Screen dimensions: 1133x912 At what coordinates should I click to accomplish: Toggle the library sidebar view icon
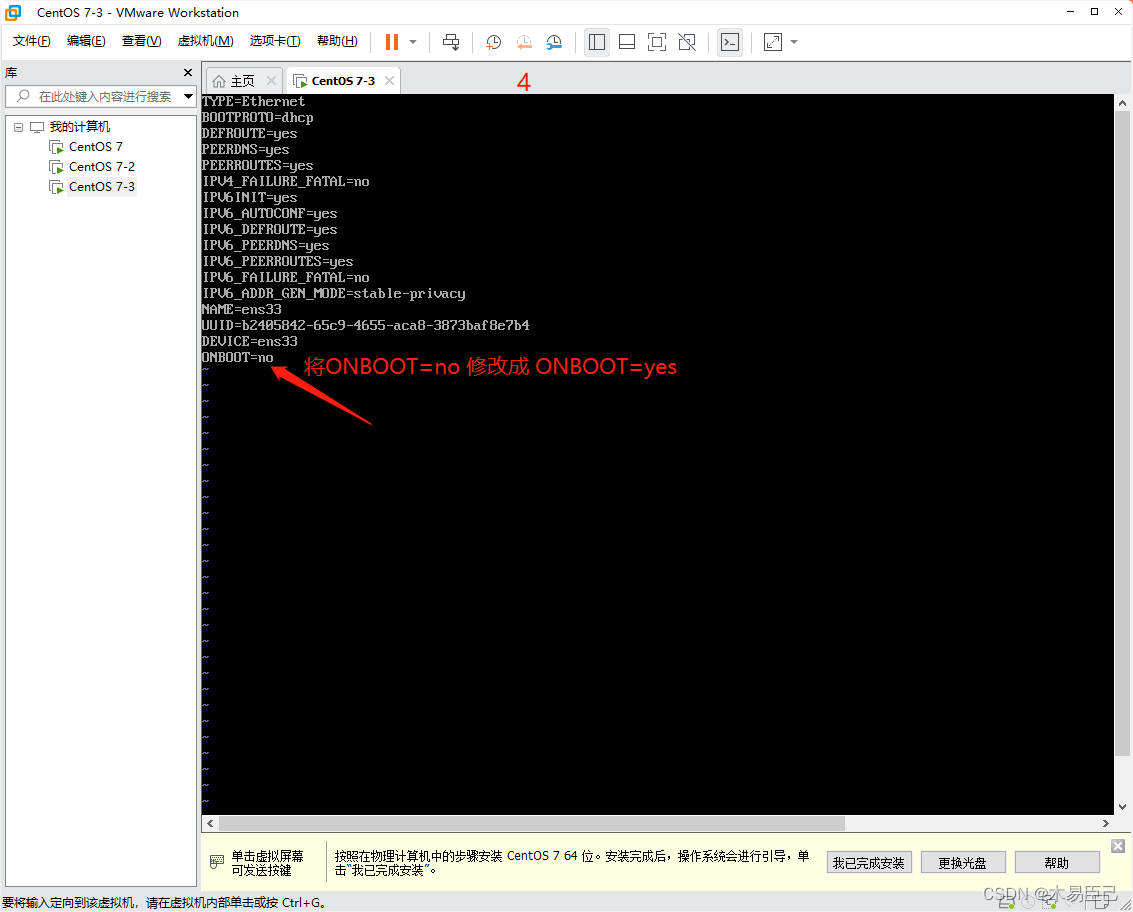tap(597, 42)
